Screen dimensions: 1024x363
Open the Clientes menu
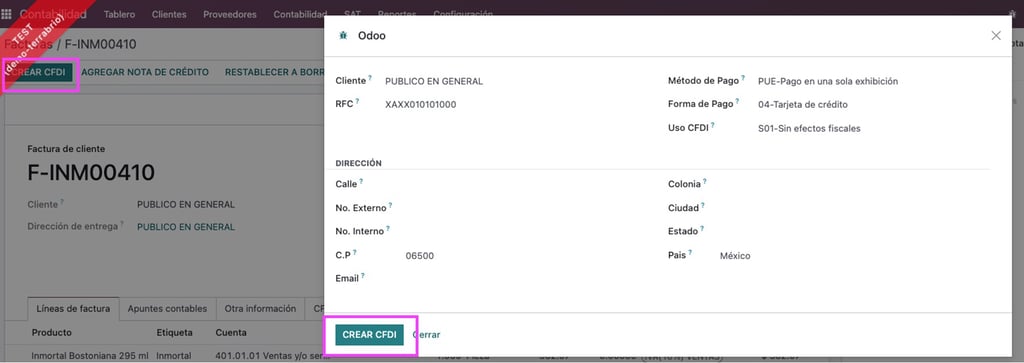coord(169,14)
